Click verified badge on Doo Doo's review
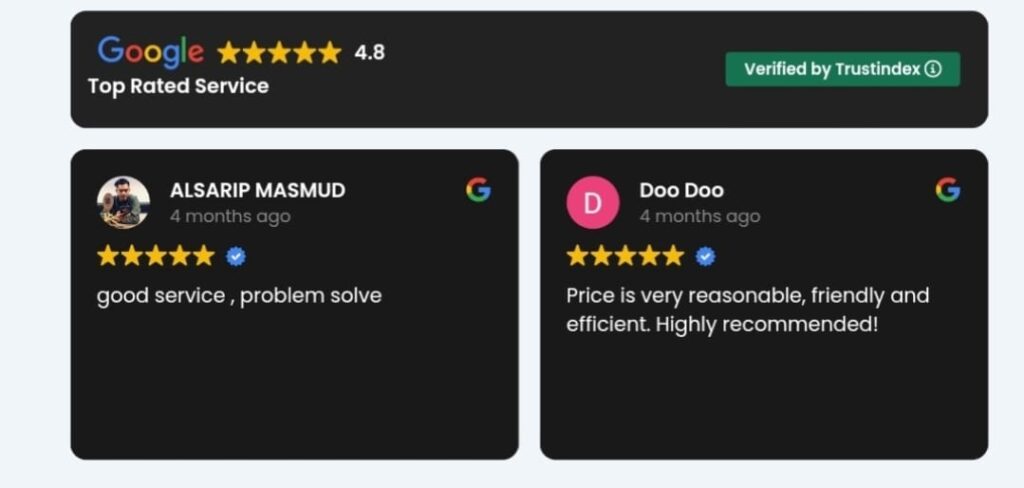Image resolution: width=1024 pixels, height=488 pixels. [x=705, y=257]
